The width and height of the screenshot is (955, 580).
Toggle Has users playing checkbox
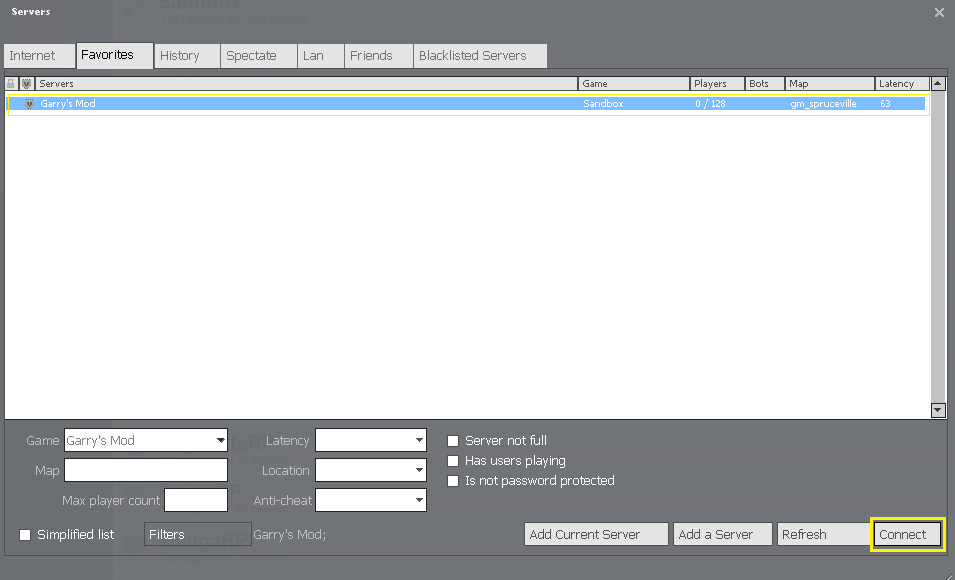(453, 461)
